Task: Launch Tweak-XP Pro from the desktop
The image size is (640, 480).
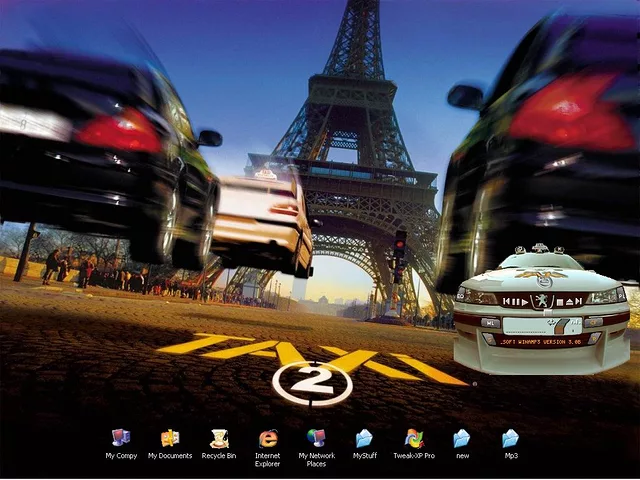Action: tap(413, 438)
